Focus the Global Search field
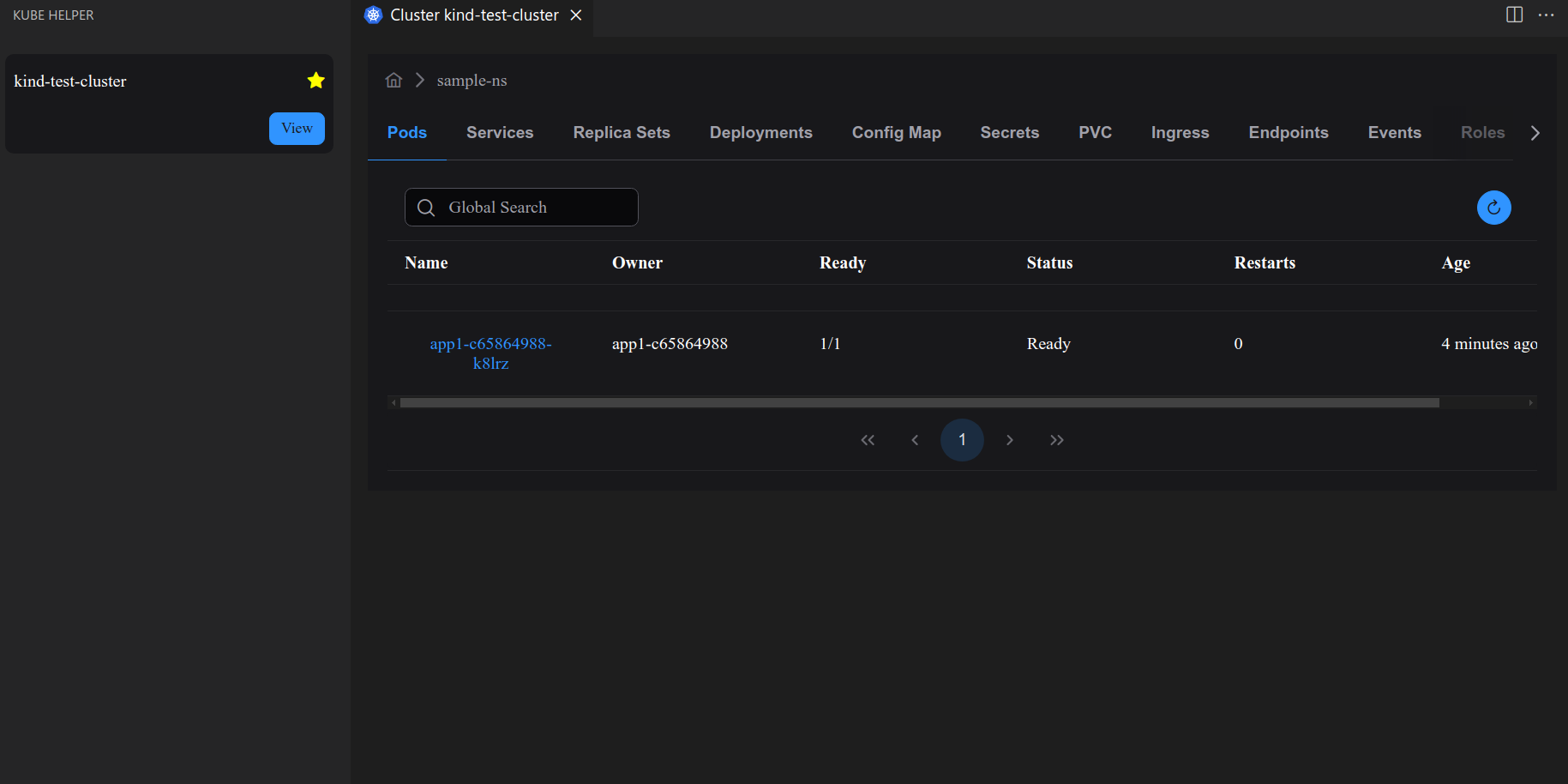Viewport: 1568px width, 784px height. point(521,208)
